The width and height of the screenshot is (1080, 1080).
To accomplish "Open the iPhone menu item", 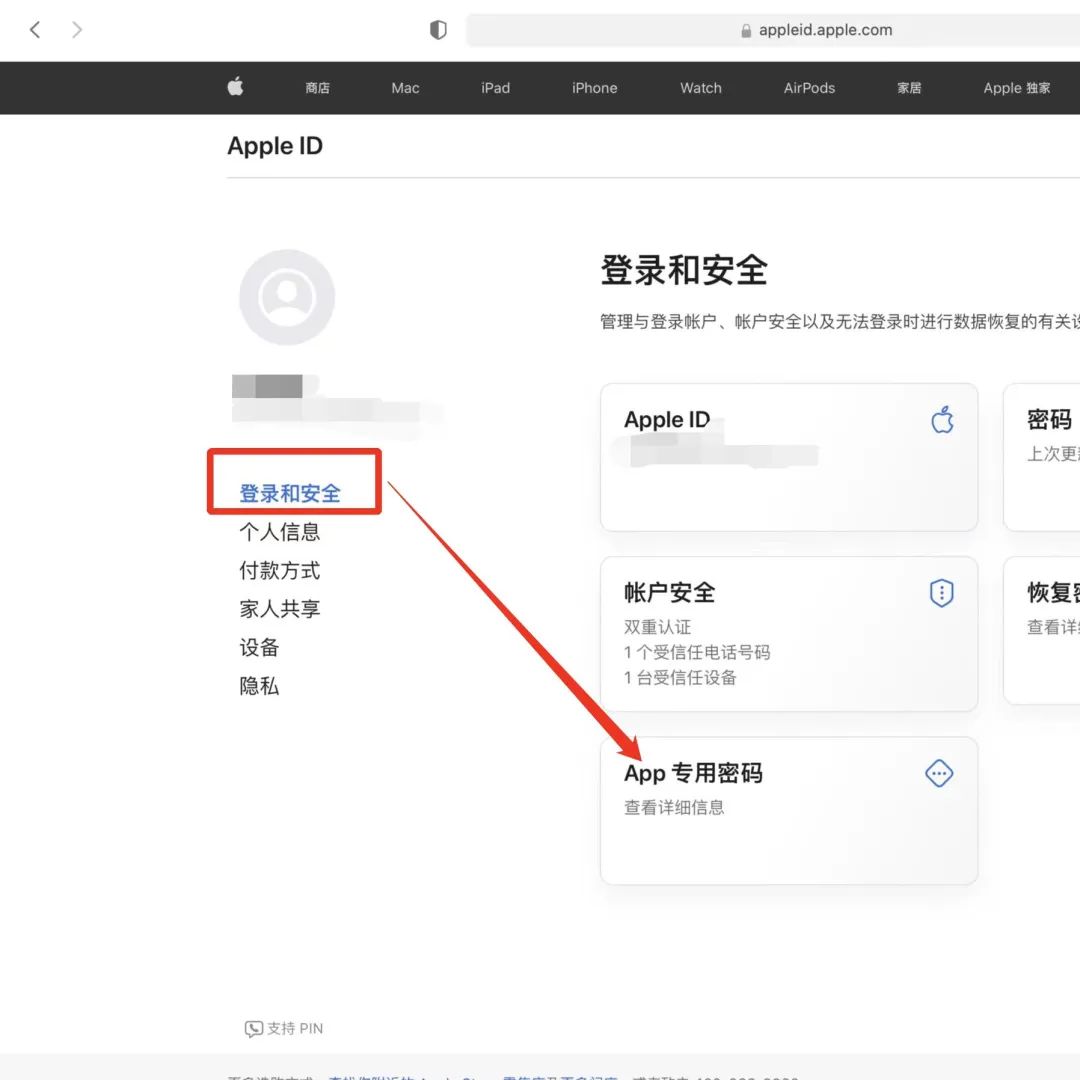I will [x=594, y=88].
